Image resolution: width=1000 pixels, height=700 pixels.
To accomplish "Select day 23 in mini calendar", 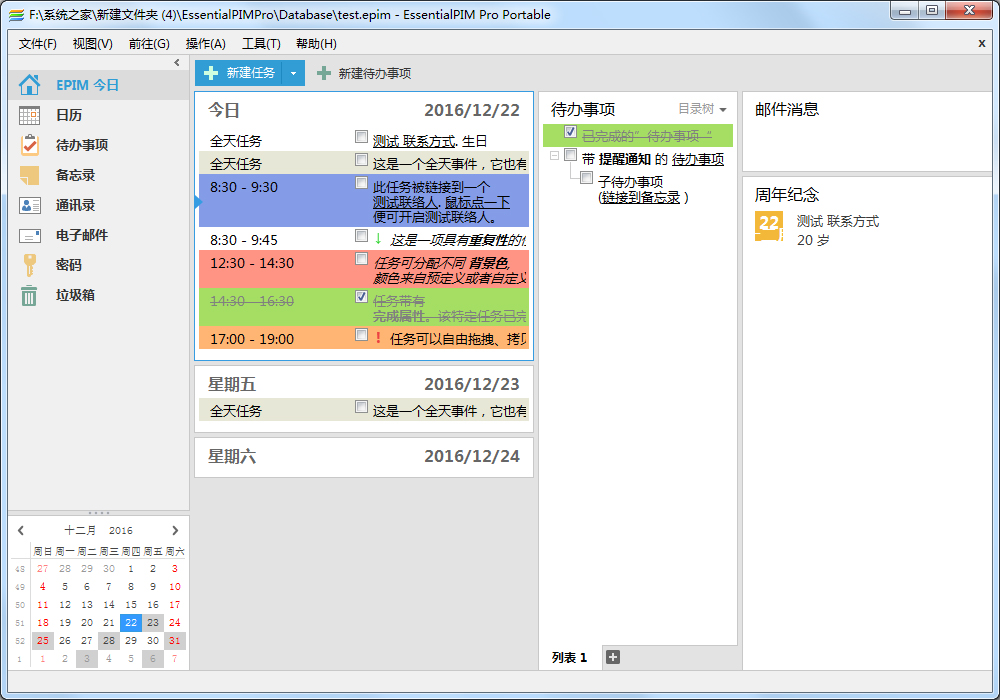I will click(153, 622).
